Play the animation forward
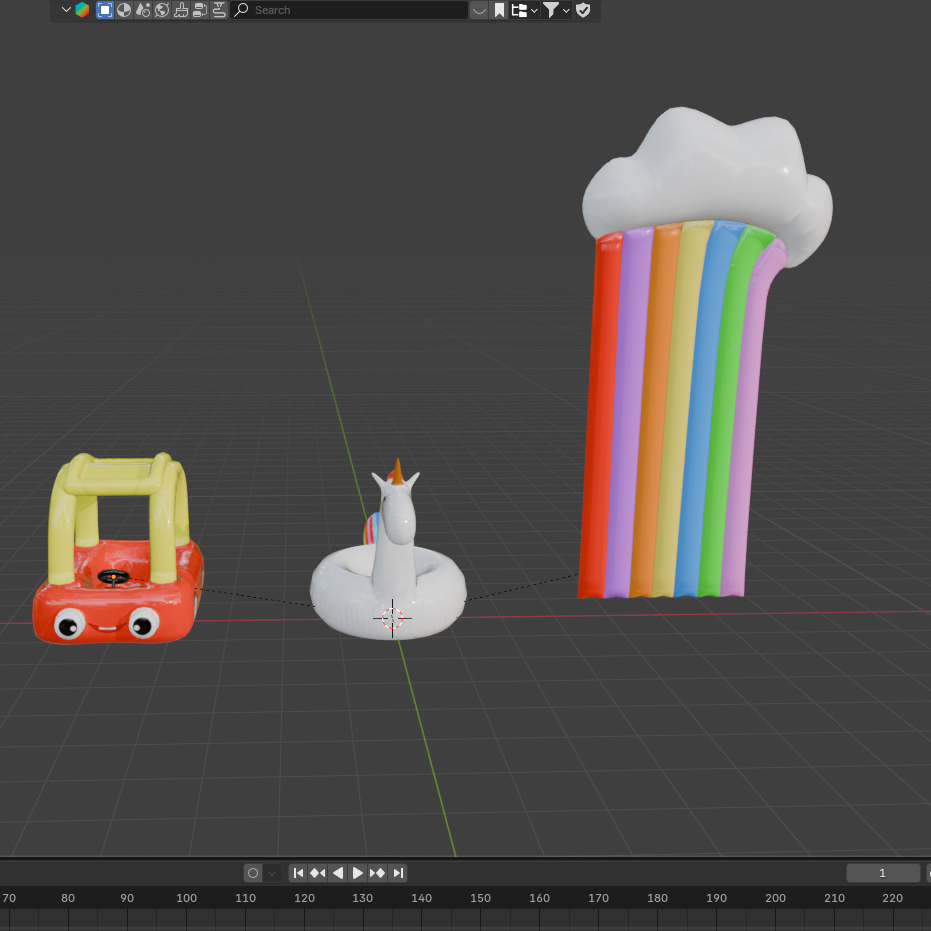Viewport: 931px width, 931px height. (x=357, y=873)
